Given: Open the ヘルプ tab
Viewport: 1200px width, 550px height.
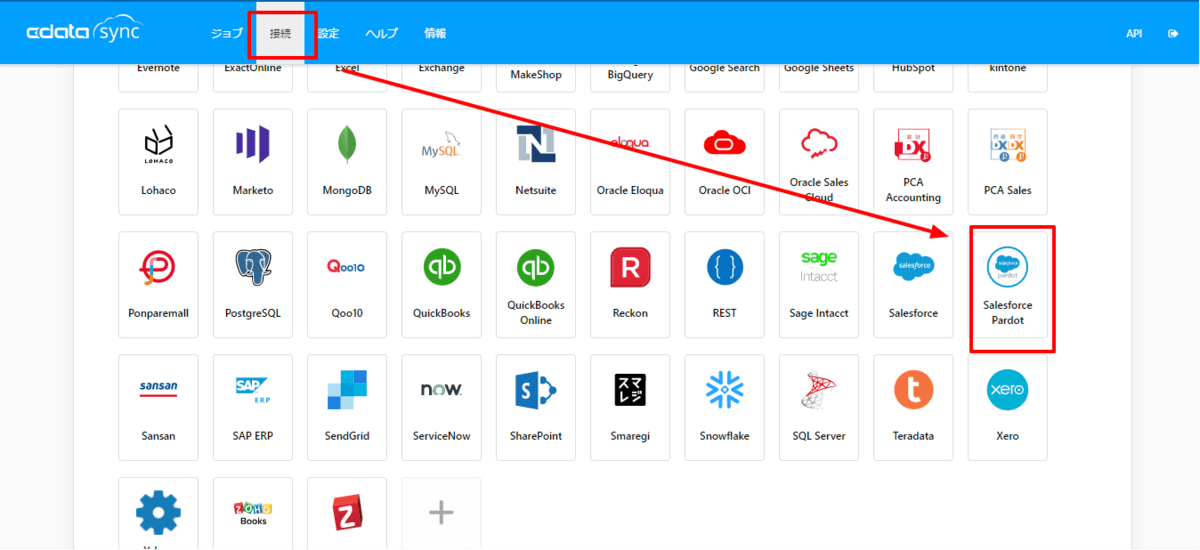Looking at the screenshot, I should (381, 33).
